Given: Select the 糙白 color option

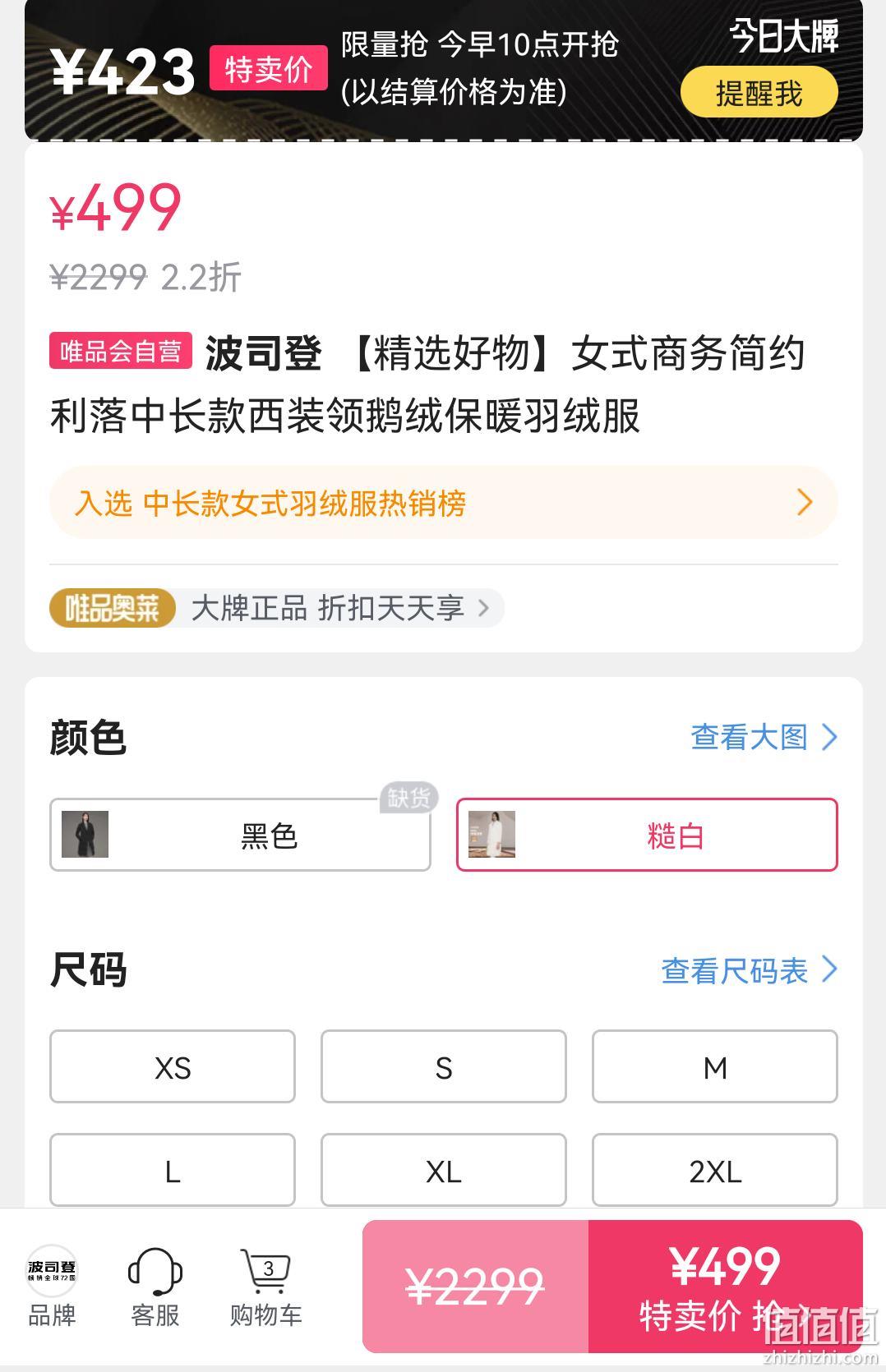Looking at the screenshot, I should (647, 835).
